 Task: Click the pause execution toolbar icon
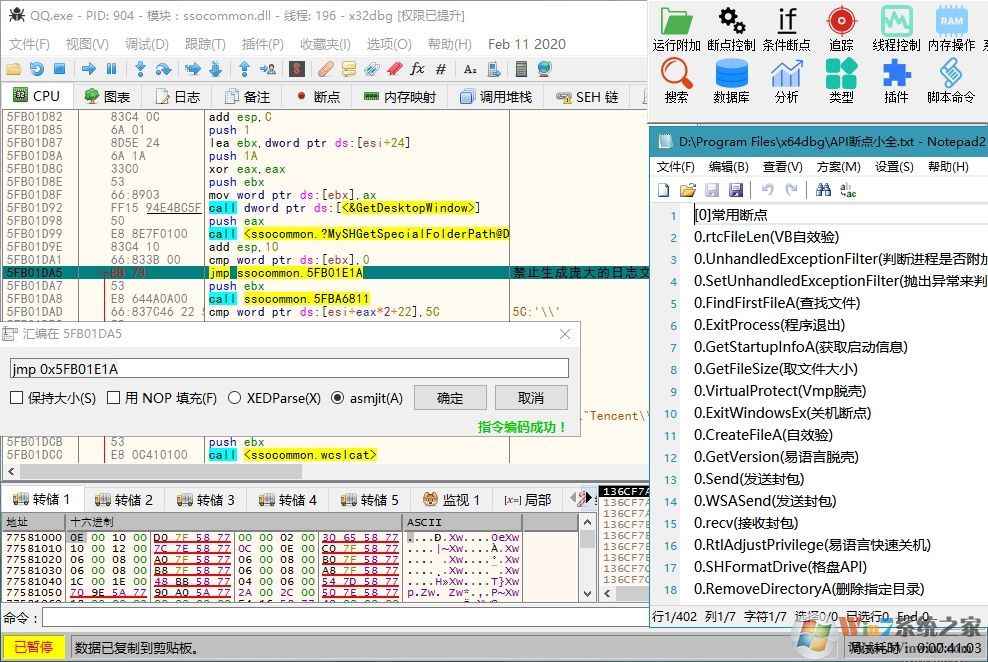111,69
